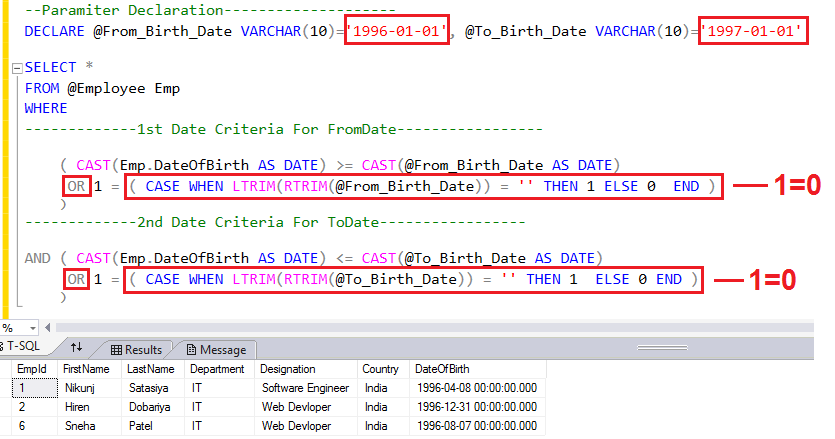Click the 1st Date Criteria comment line

[x=283, y=129]
